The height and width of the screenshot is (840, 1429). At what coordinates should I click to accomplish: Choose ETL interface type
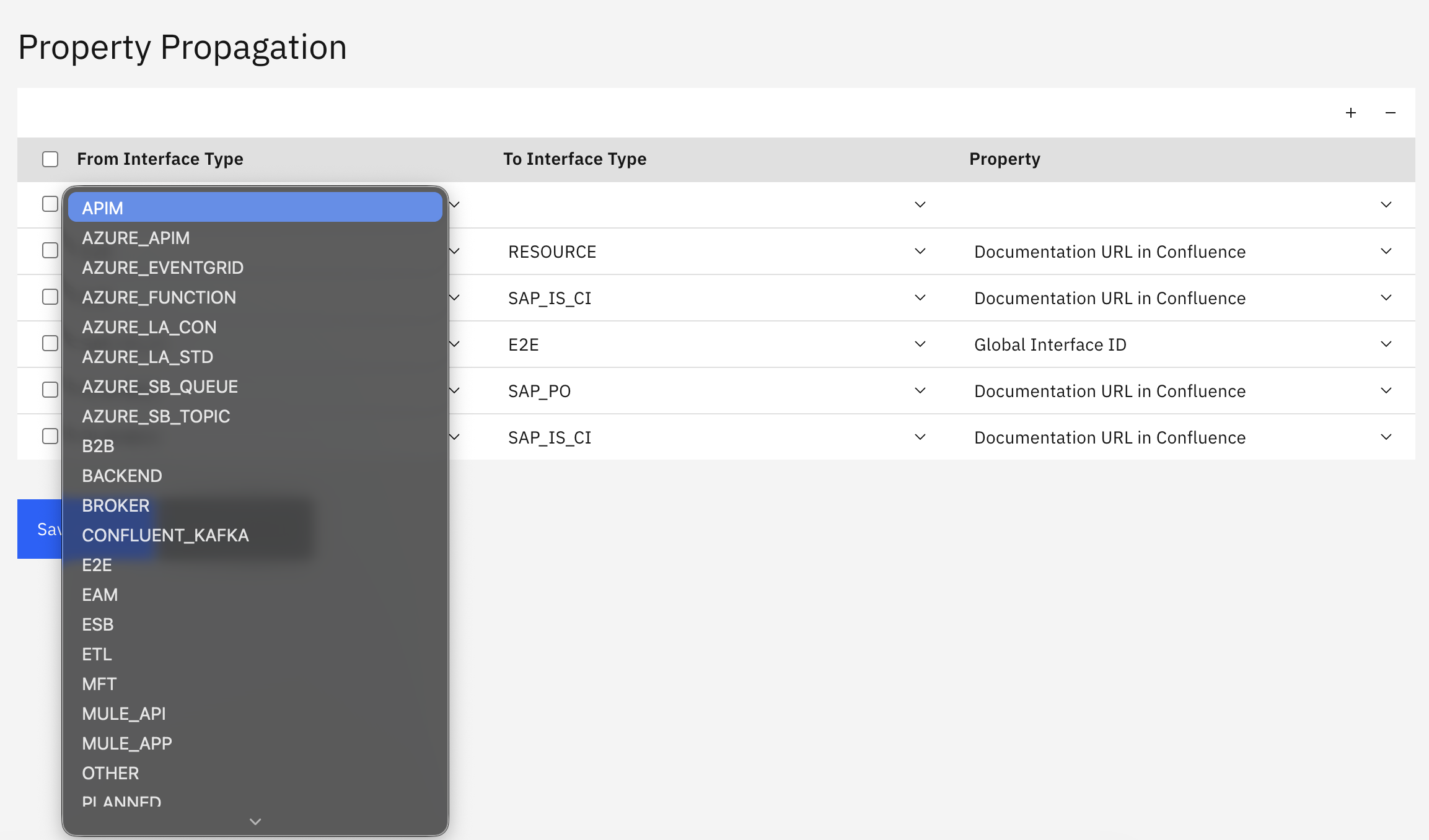[255, 654]
